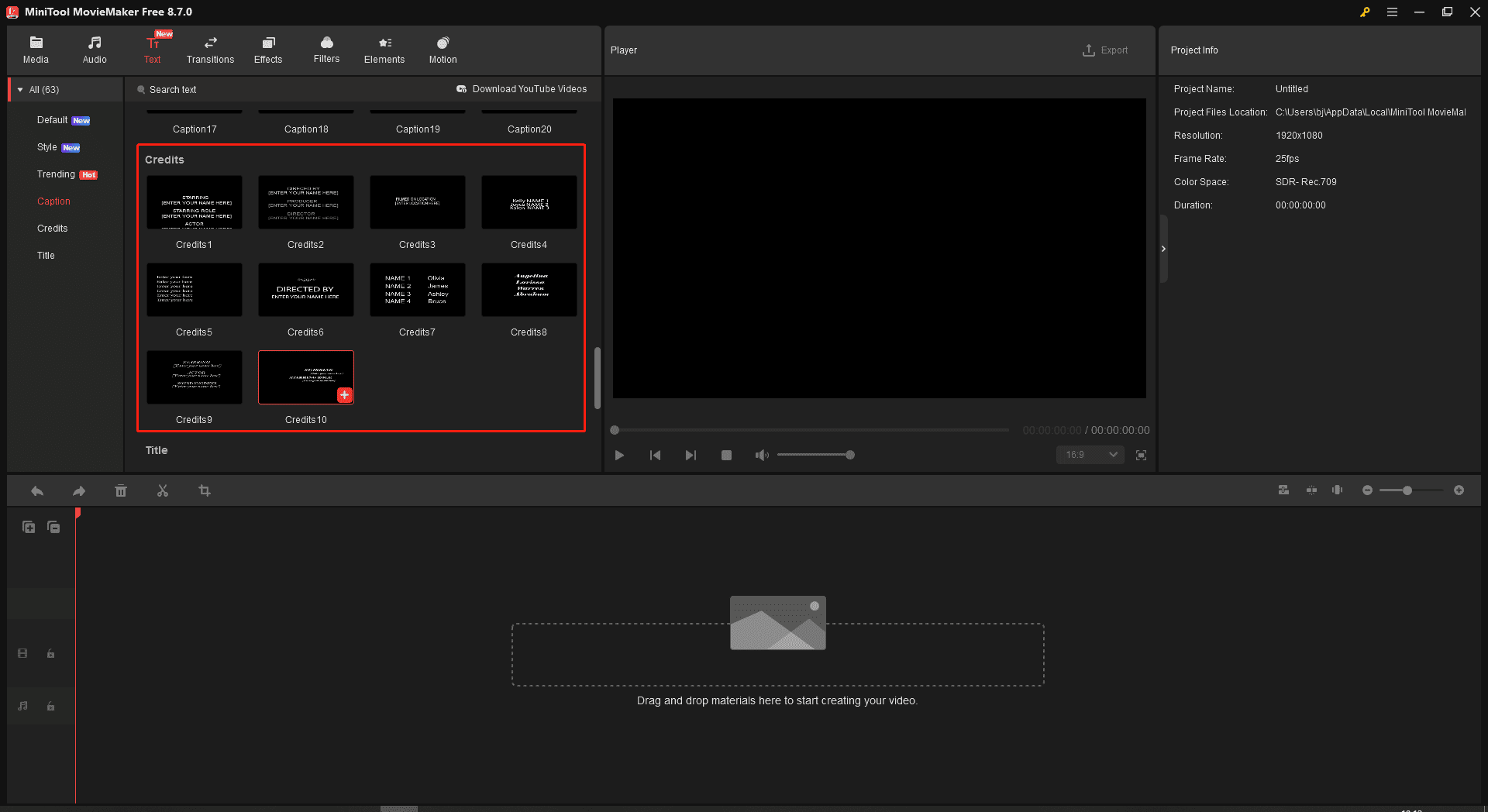Click the upgrade key icon
The height and width of the screenshot is (812, 1488).
pos(1365,12)
